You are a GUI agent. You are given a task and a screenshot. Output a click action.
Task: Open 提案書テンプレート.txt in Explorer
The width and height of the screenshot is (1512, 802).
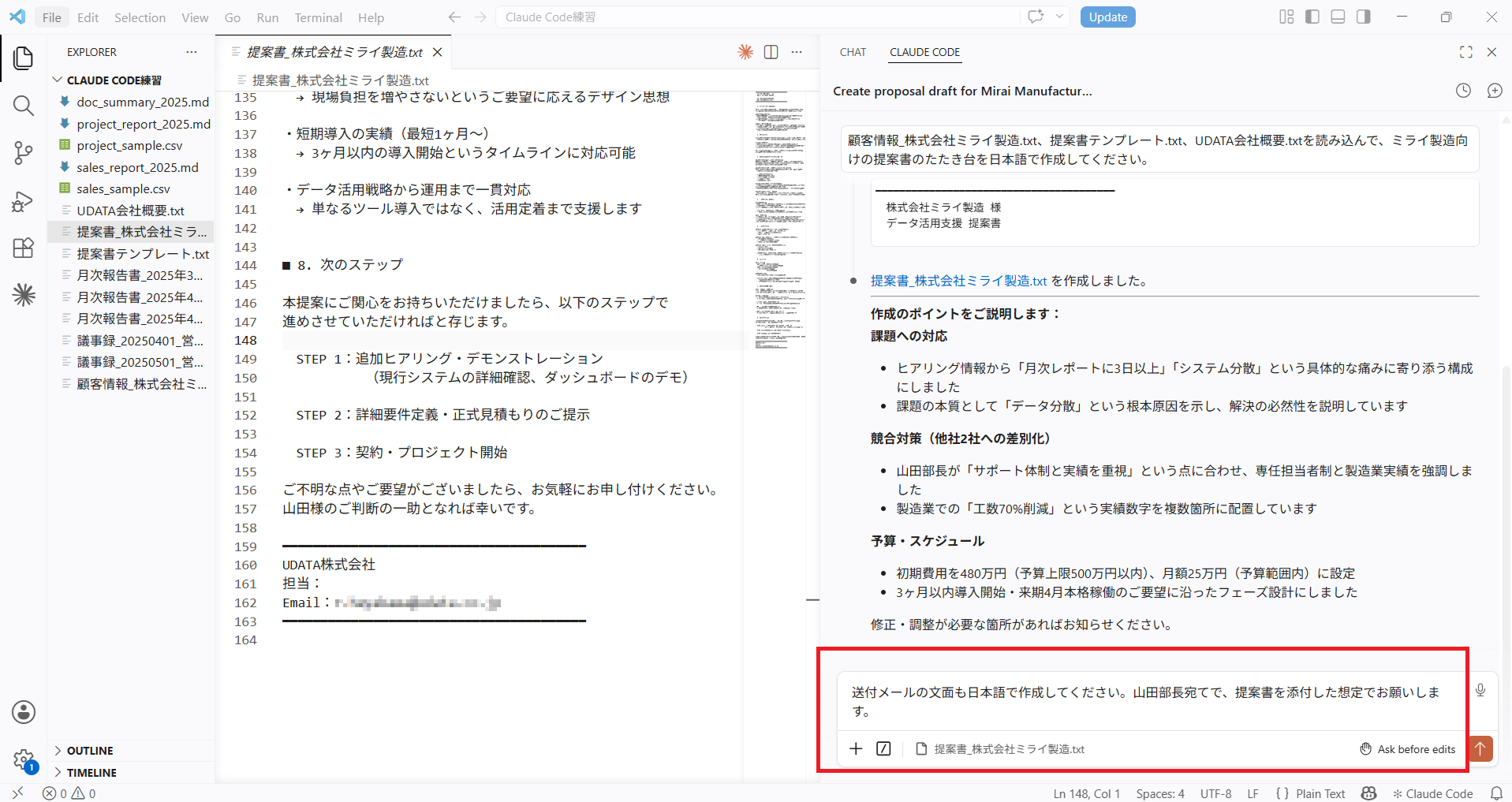tap(131, 254)
